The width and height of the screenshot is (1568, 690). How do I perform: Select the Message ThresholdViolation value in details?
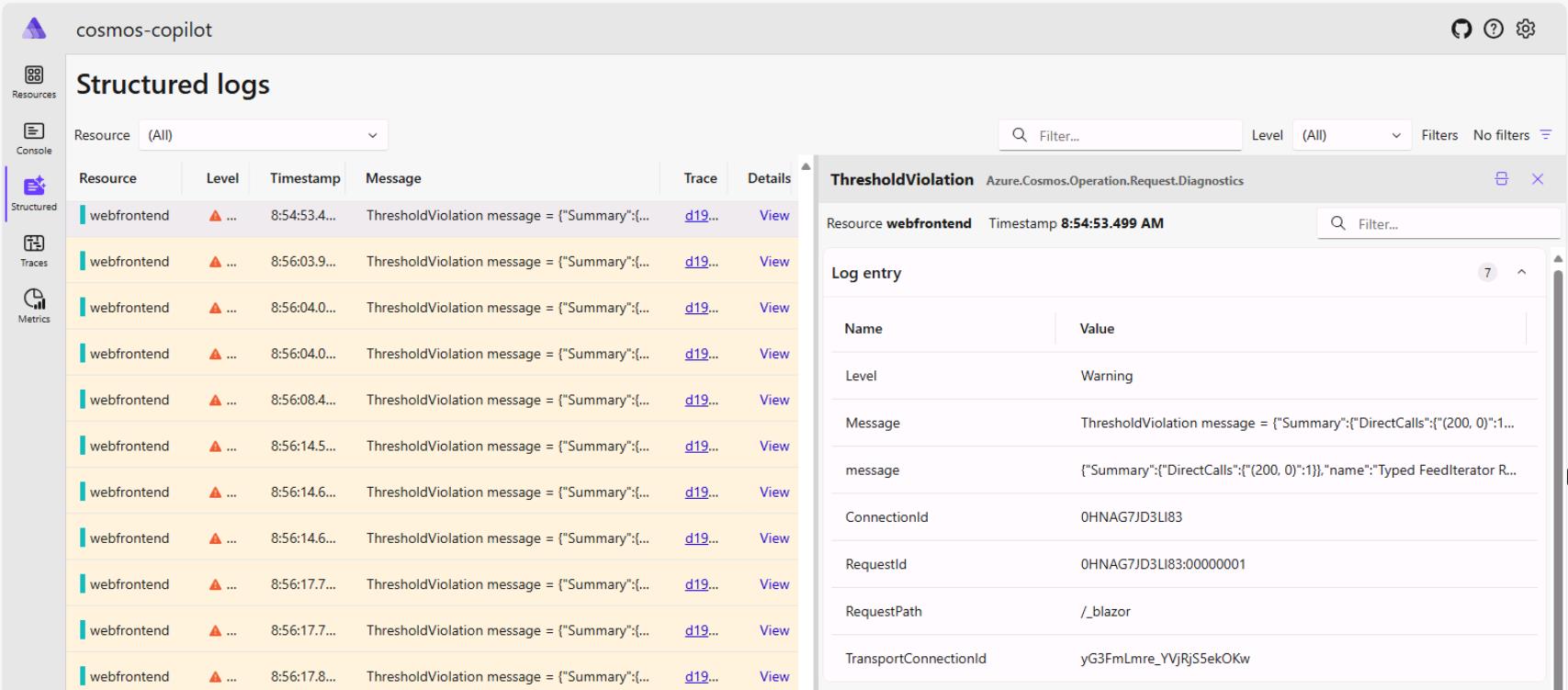1297,423
